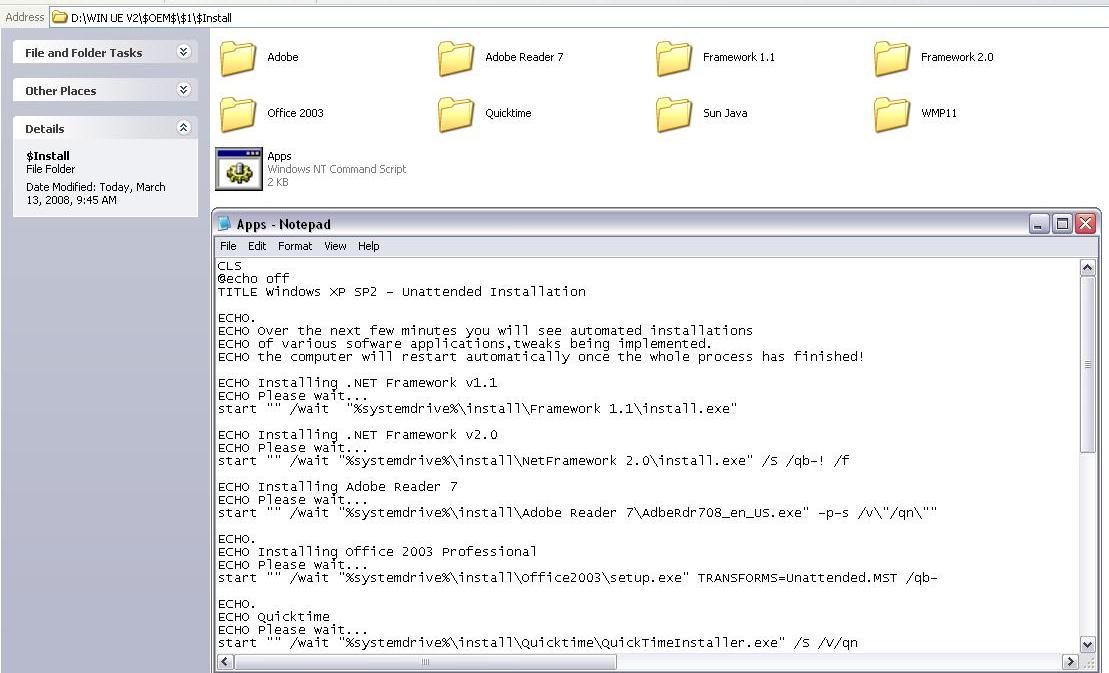Open the View menu in Notepad
Image resolution: width=1109 pixels, height=673 pixels.
click(x=335, y=246)
